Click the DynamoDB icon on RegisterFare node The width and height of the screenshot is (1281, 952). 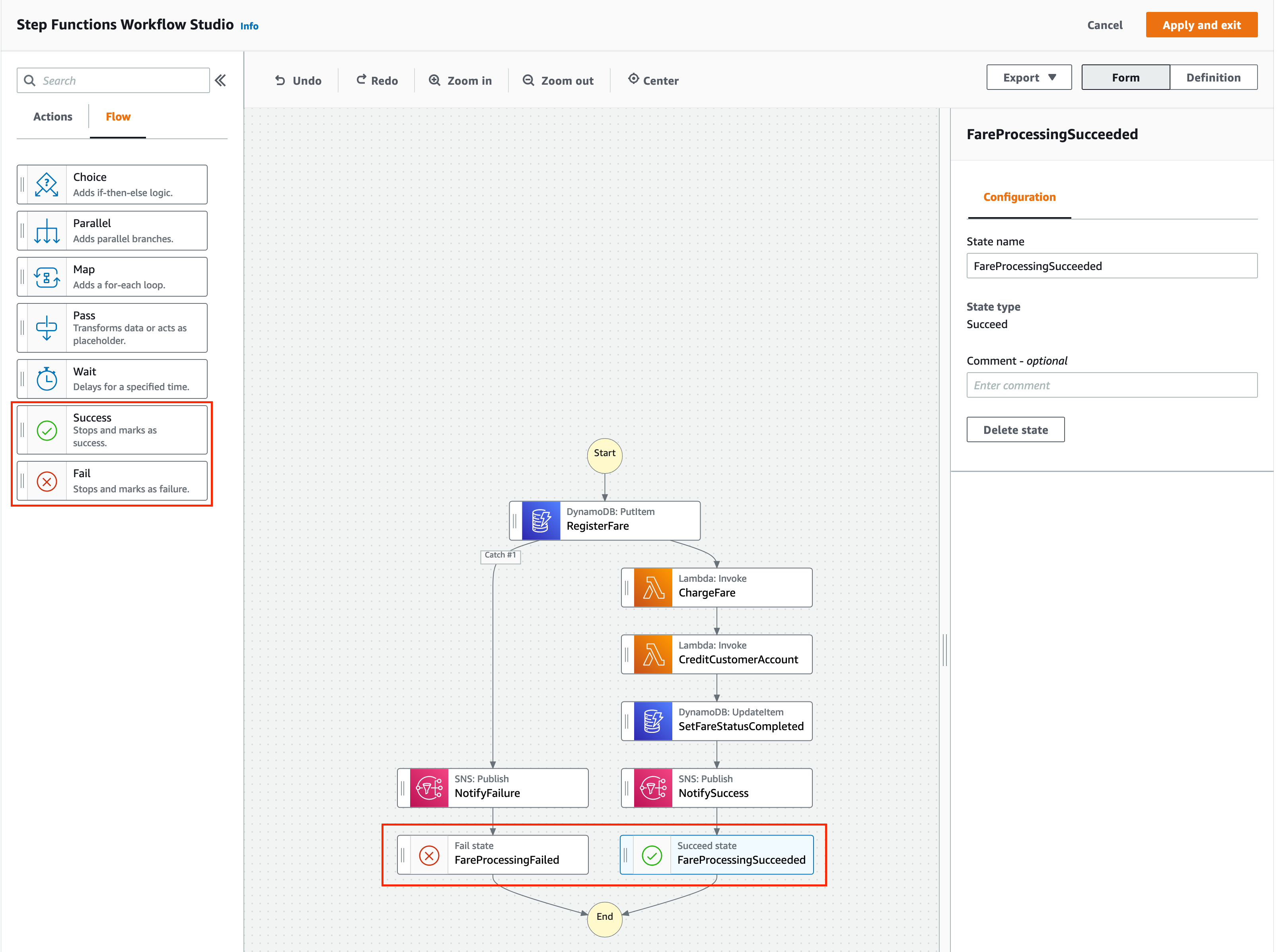point(541,521)
